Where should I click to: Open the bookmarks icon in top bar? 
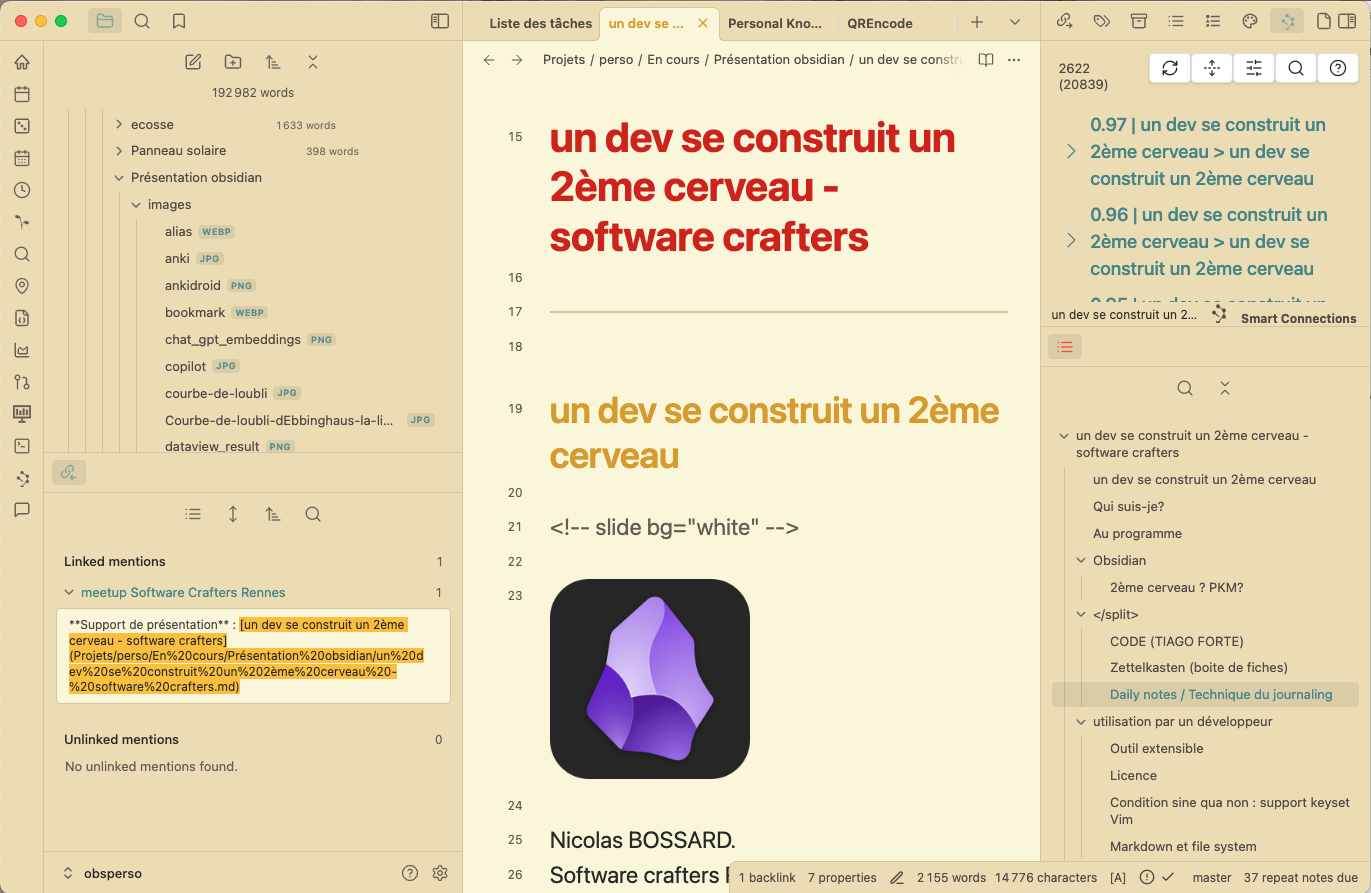click(179, 21)
